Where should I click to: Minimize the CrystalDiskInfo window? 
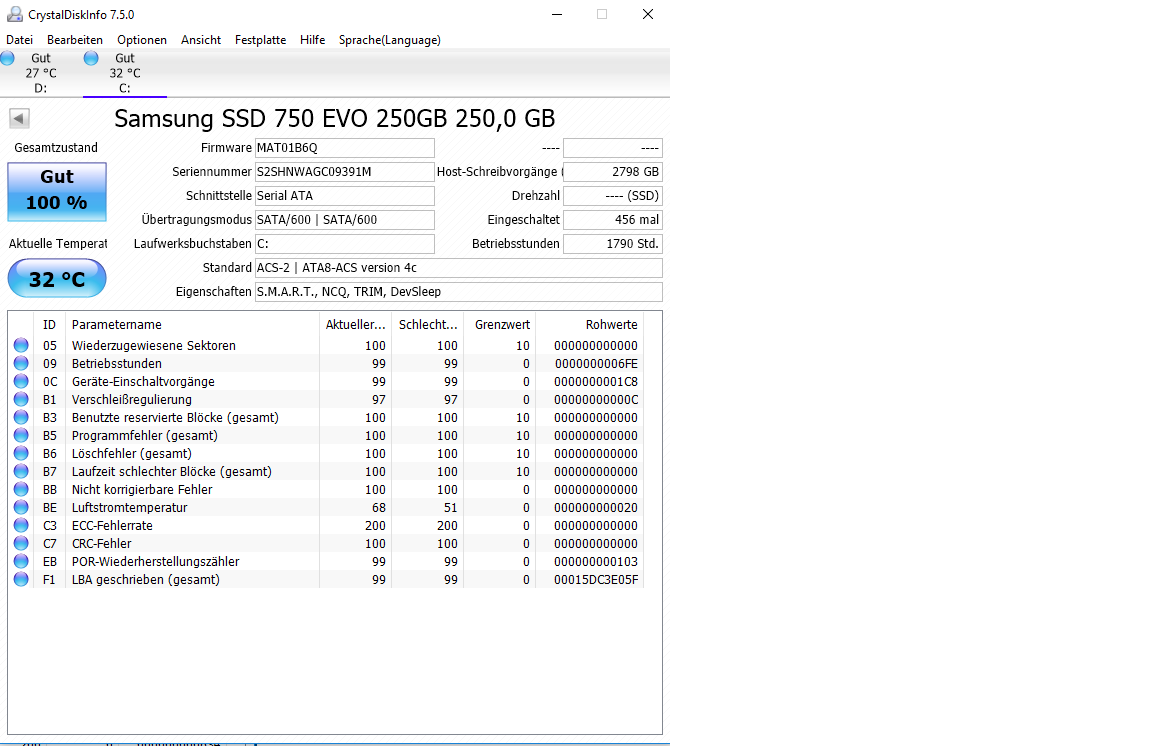coord(557,14)
